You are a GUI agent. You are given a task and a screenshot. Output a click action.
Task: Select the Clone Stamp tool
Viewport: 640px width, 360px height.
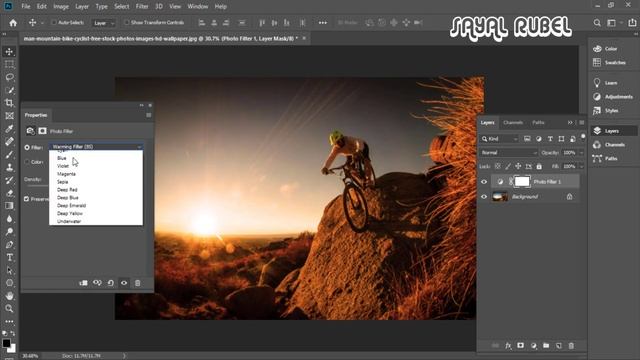pyautogui.click(x=9, y=167)
